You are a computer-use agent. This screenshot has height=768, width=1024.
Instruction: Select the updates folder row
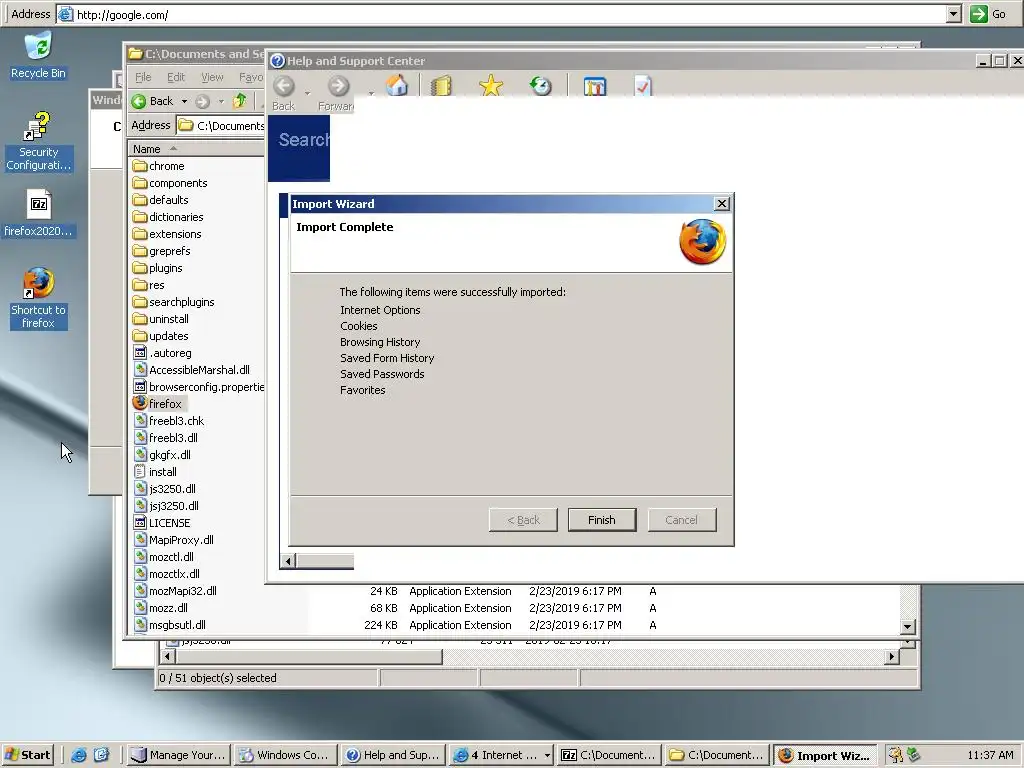click(161, 336)
